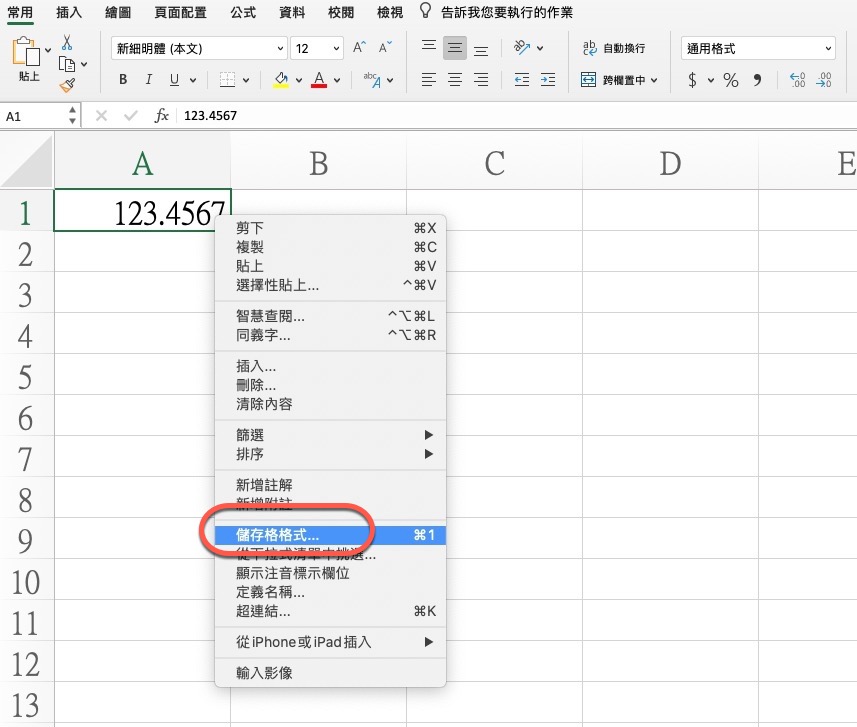Click the fx insert function icon
This screenshot has width=857, height=727.
pos(162,115)
